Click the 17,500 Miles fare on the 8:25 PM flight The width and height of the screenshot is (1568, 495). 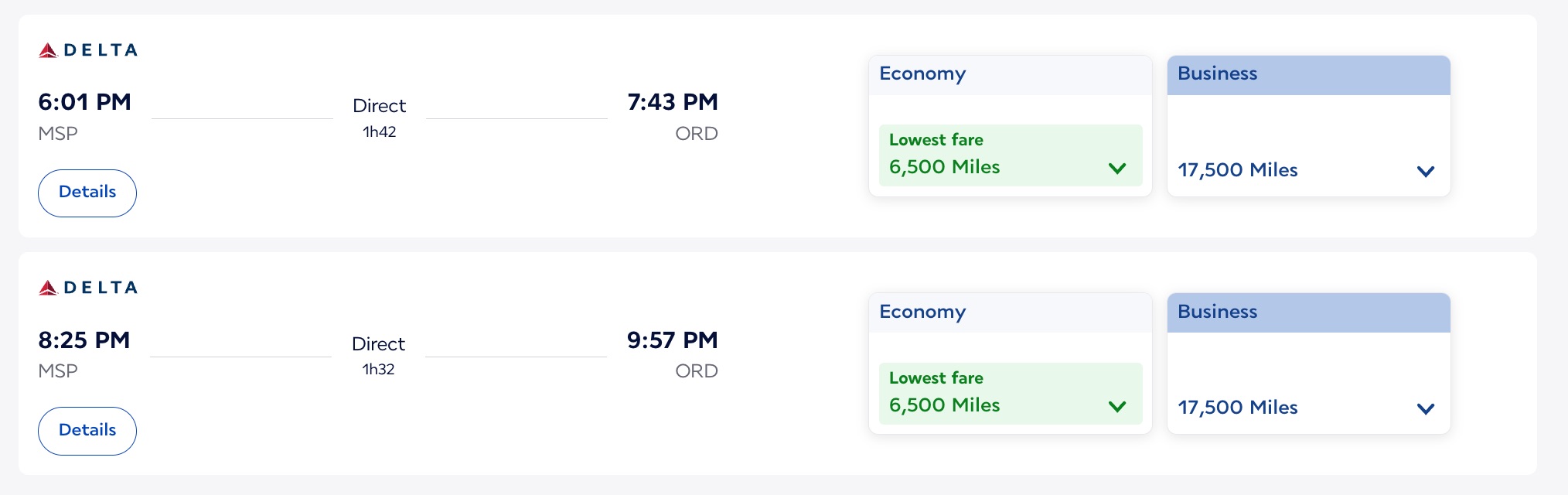tap(1237, 408)
